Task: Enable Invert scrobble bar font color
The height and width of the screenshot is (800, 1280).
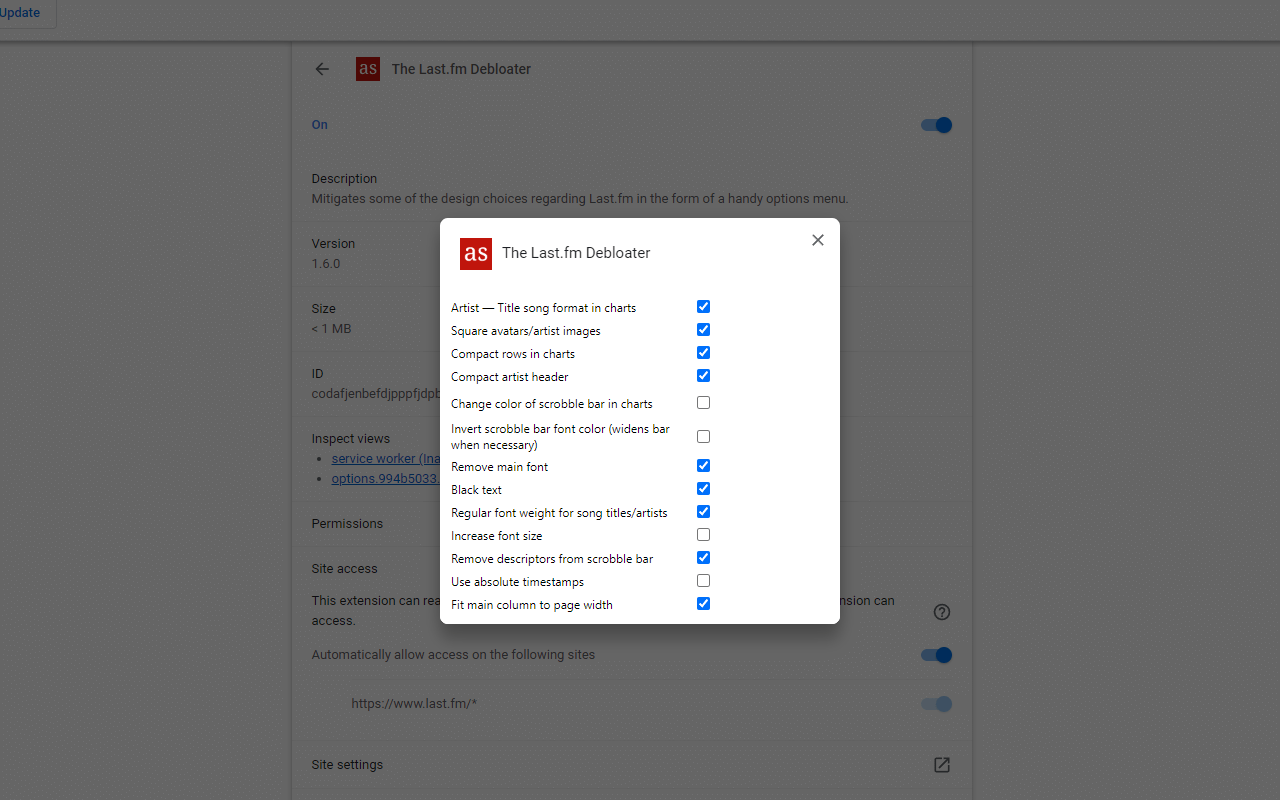Action: click(704, 437)
